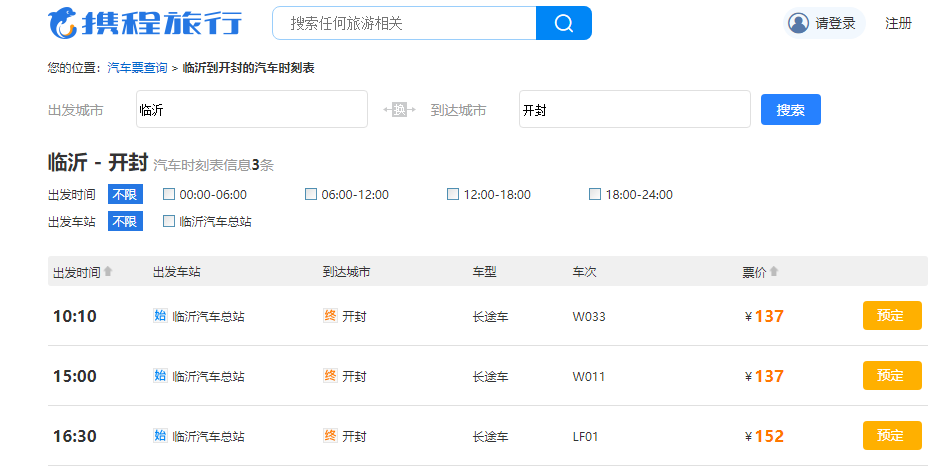Screen dimensions: 932x469
Task: Click the user avatar login icon
Action: pos(798,23)
